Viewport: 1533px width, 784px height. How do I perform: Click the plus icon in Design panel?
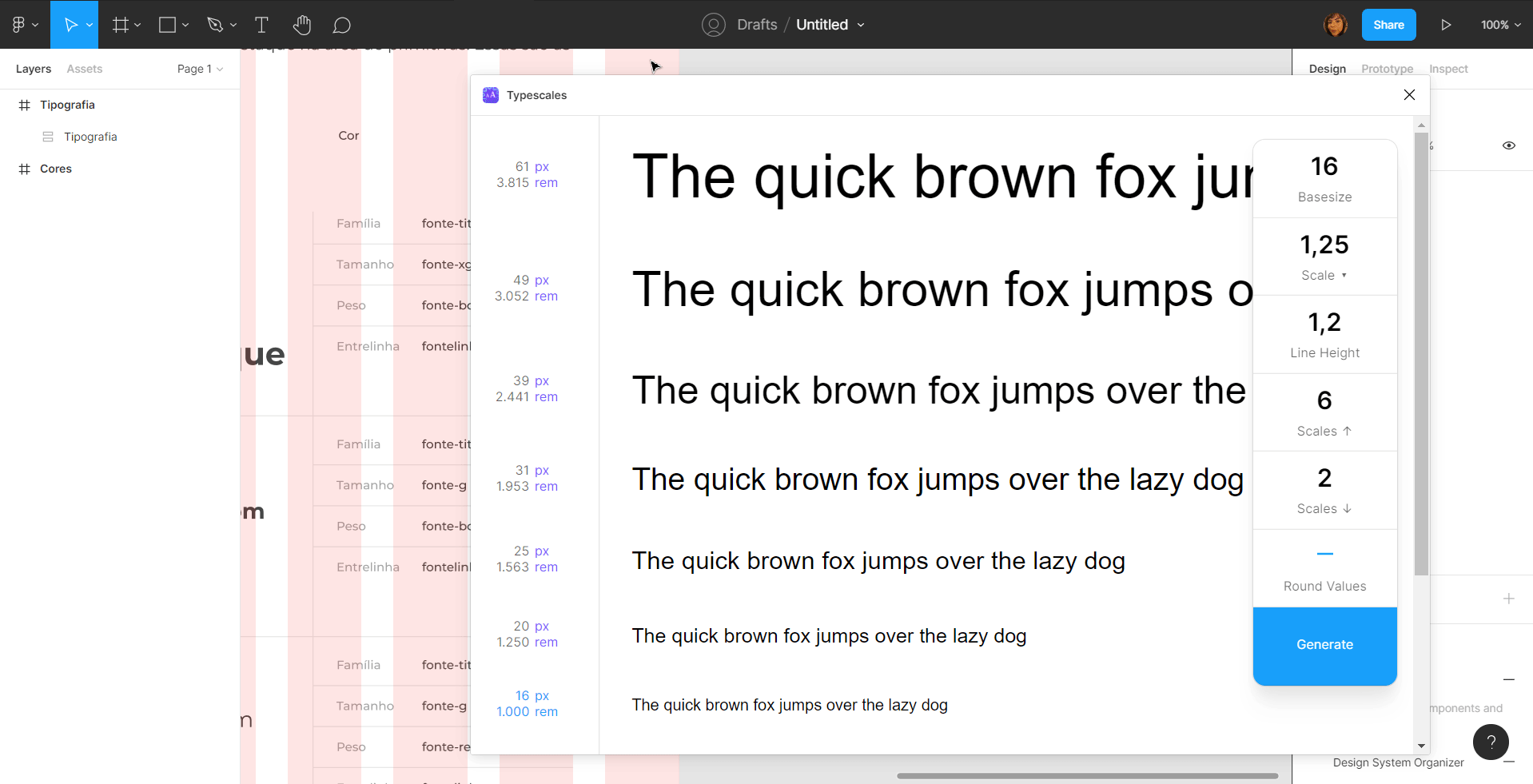coord(1509,599)
